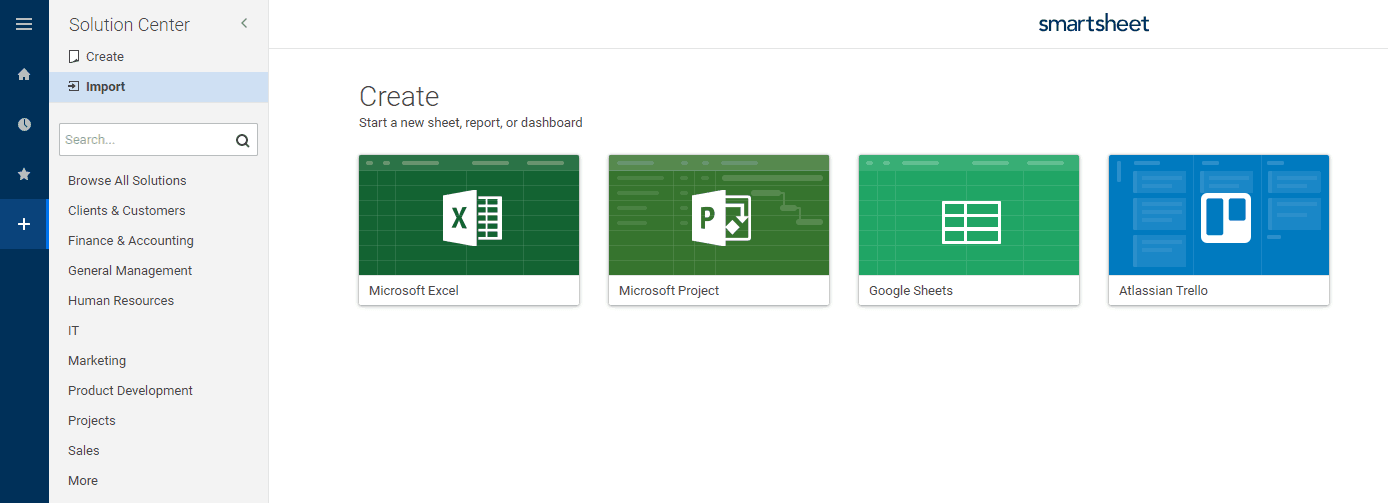Select Import in Solution Center
This screenshot has width=1388, height=503.
pos(105,87)
